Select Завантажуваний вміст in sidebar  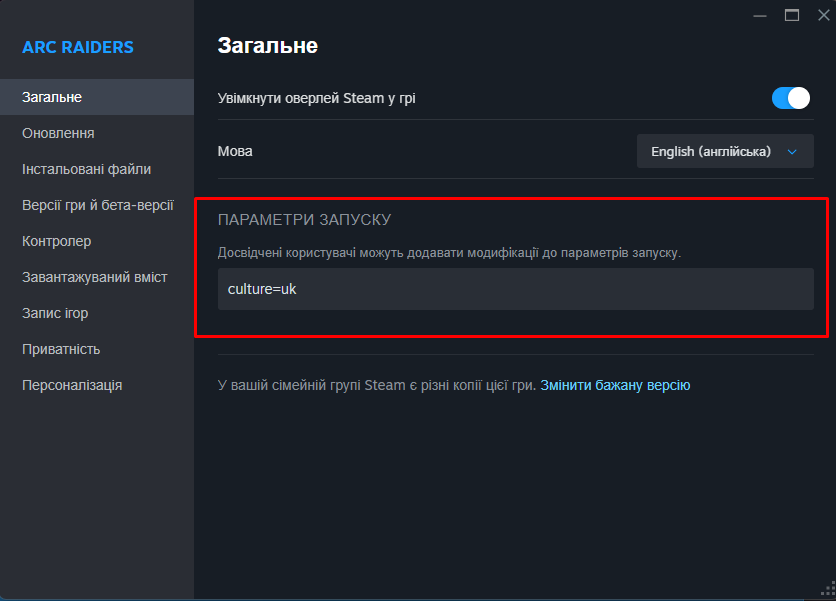(97, 277)
